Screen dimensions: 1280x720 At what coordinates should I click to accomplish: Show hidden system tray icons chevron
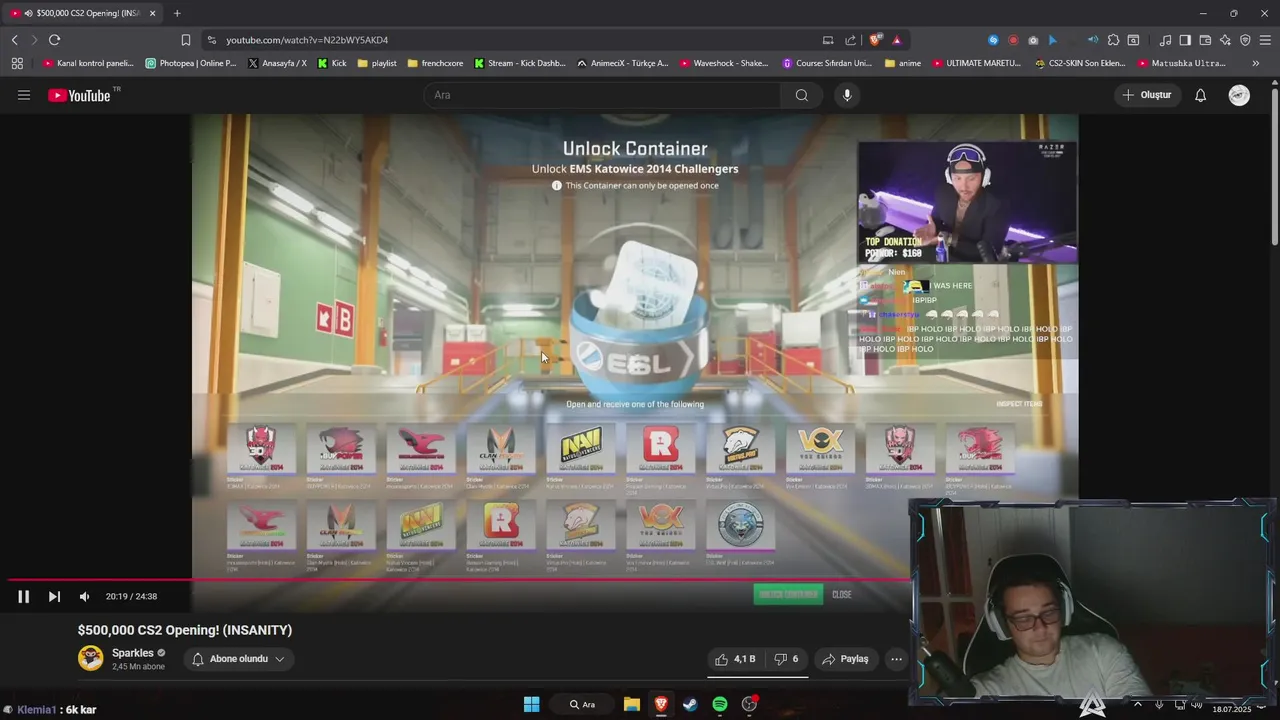[1137, 704]
